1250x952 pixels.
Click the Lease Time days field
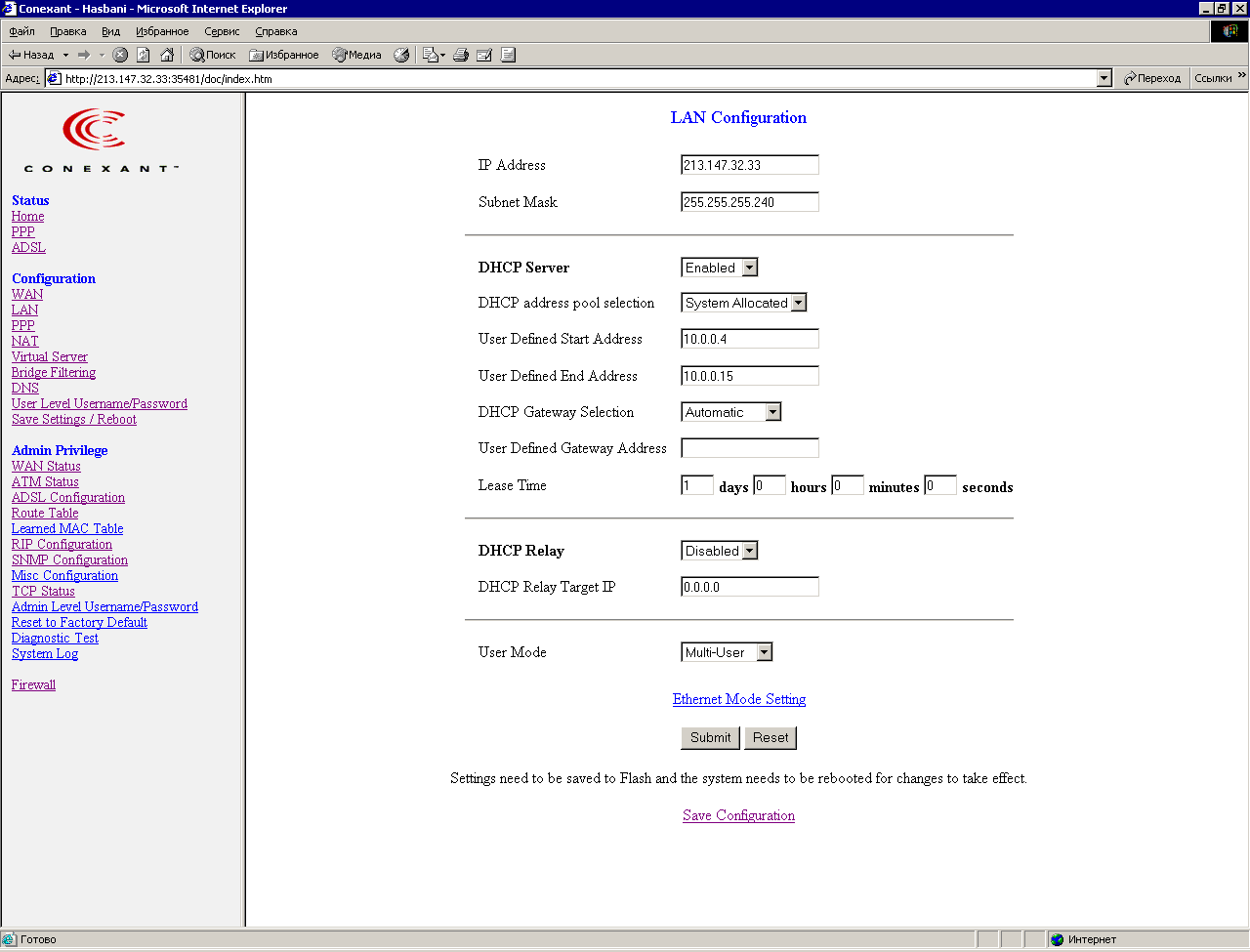click(697, 485)
